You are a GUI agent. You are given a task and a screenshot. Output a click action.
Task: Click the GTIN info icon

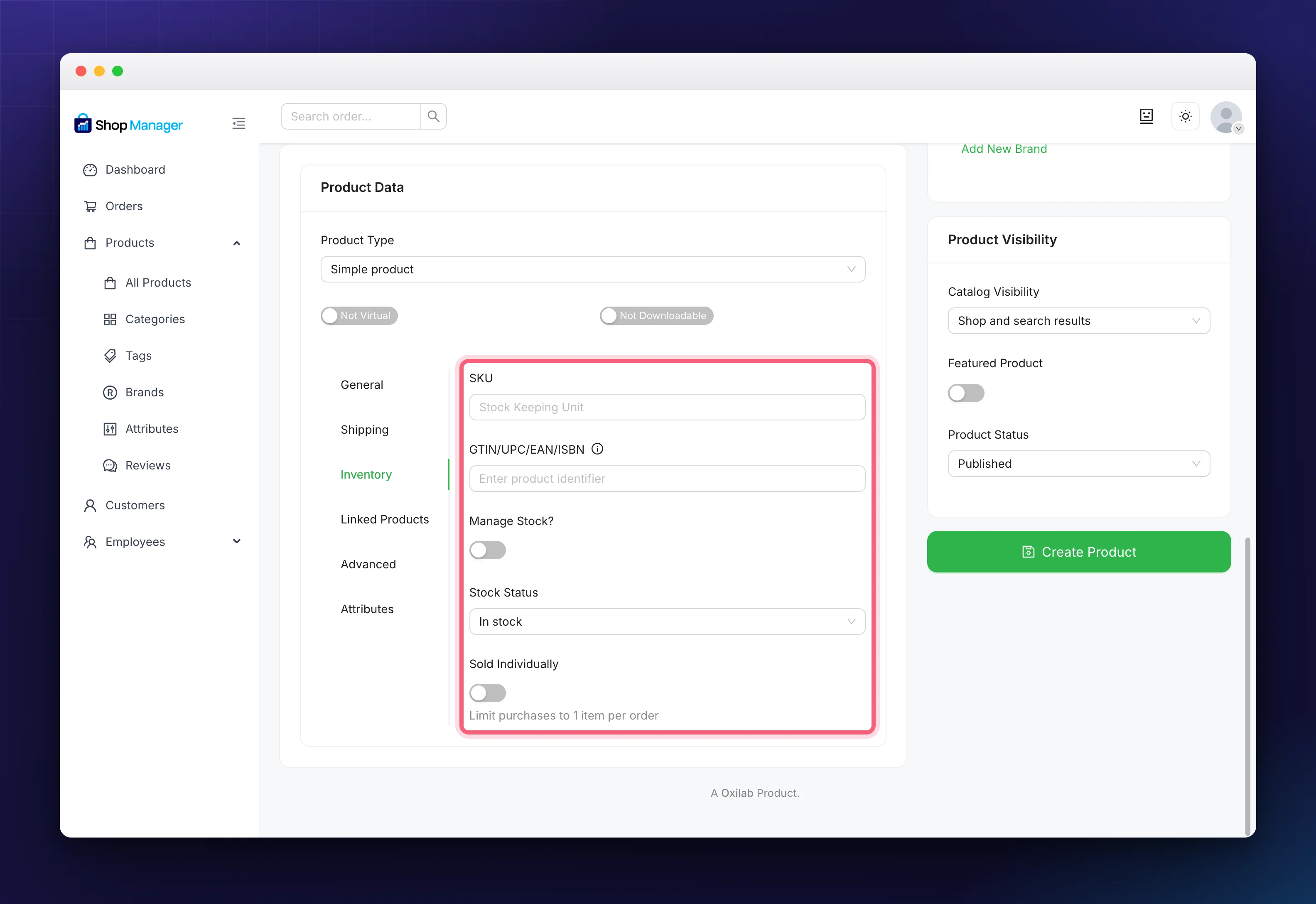point(597,449)
